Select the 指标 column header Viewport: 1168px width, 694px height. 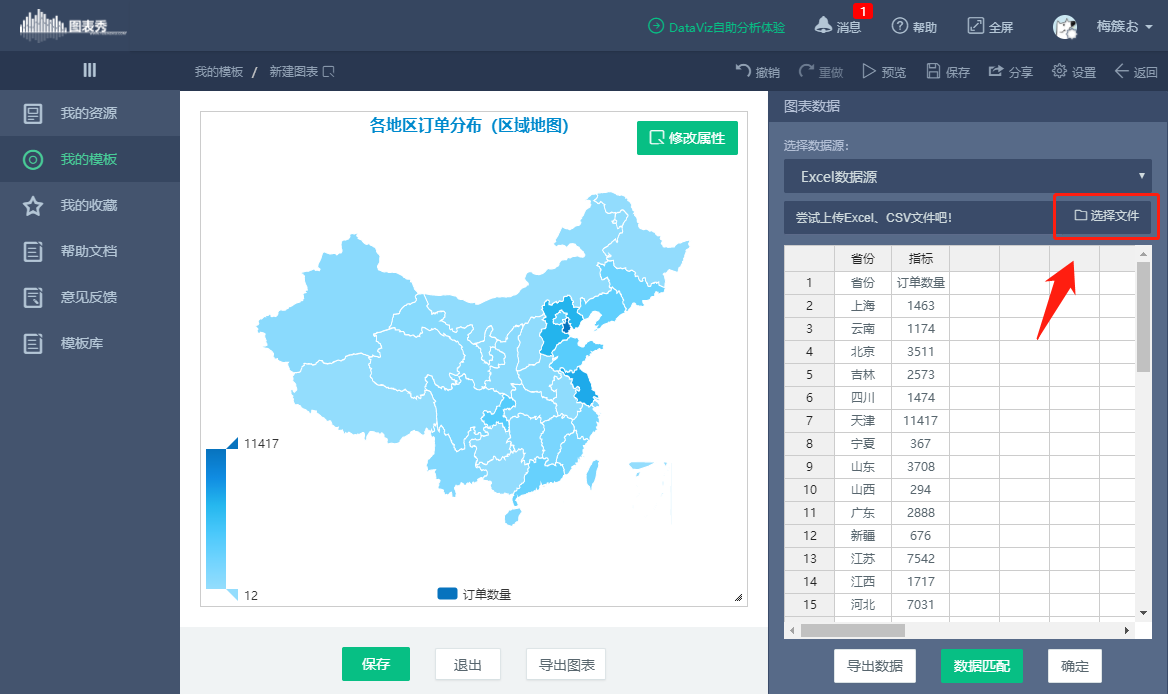(x=921, y=258)
